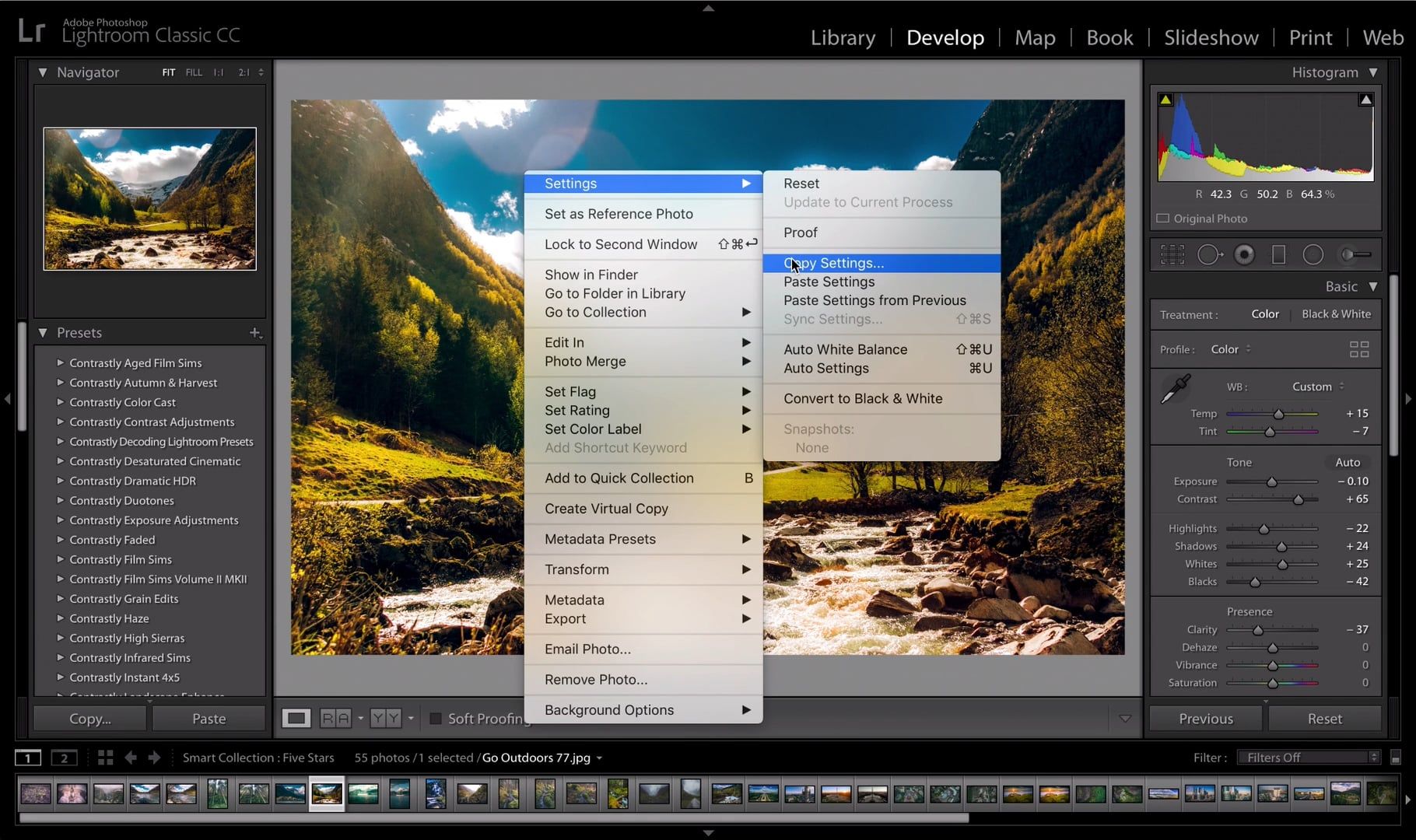Toggle the filter lock switch in filmstrip bar
This screenshot has width=1416, height=840.
pyautogui.click(x=1396, y=758)
